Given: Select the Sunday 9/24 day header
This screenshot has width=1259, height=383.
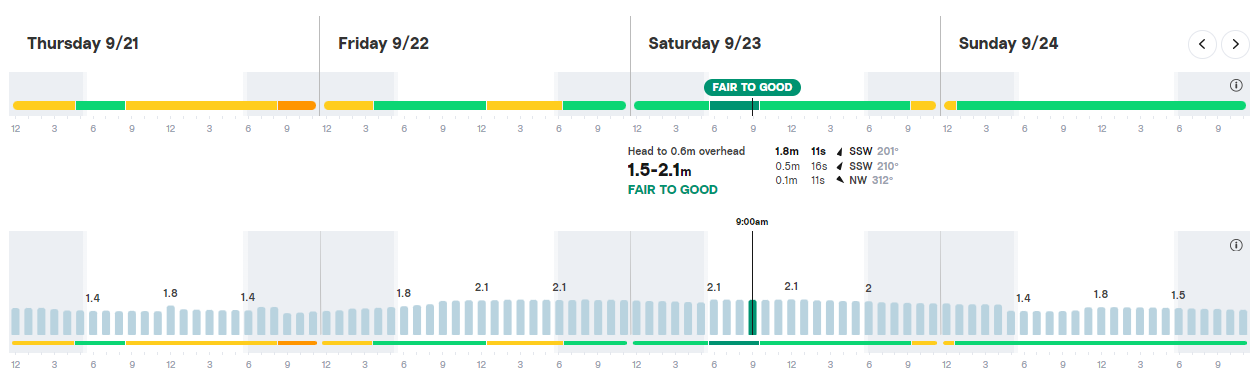Looking at the screenshot, I should point(1008,44).
